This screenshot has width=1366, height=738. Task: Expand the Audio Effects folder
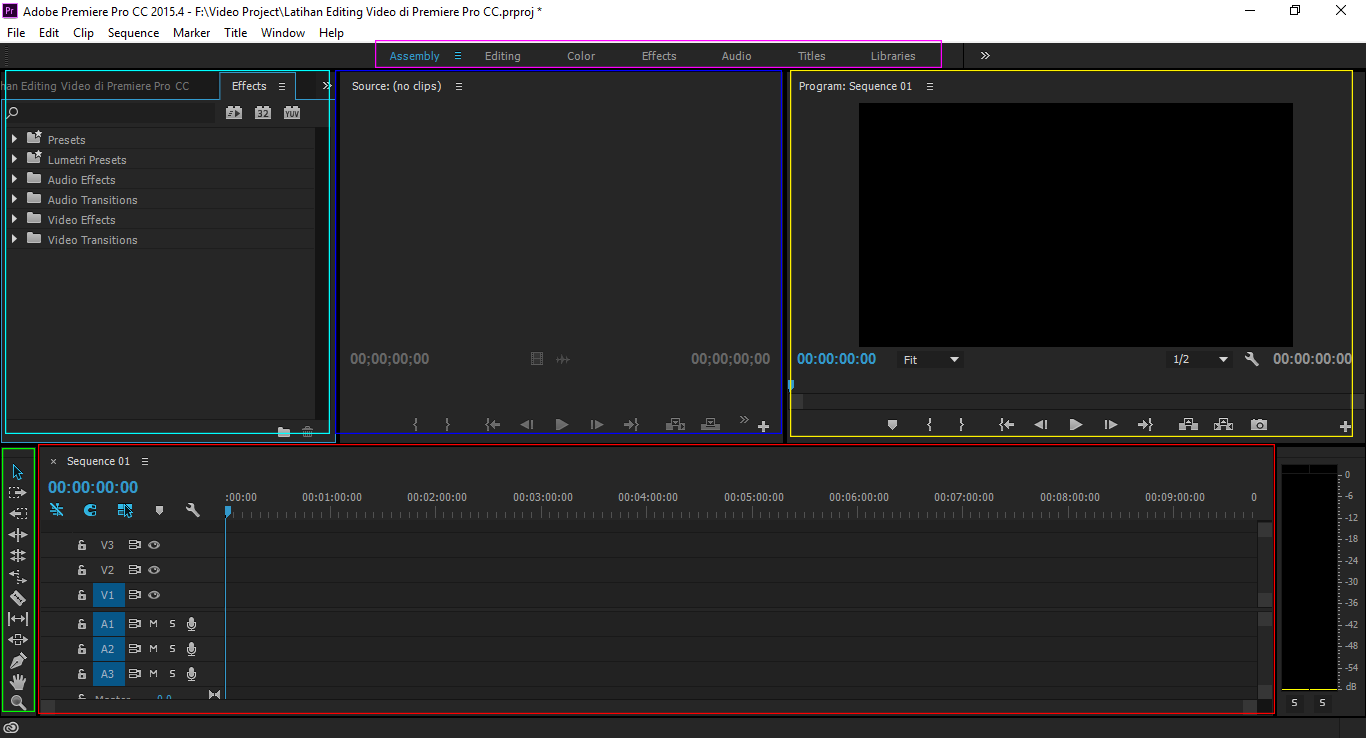click(x=14, y=179)
